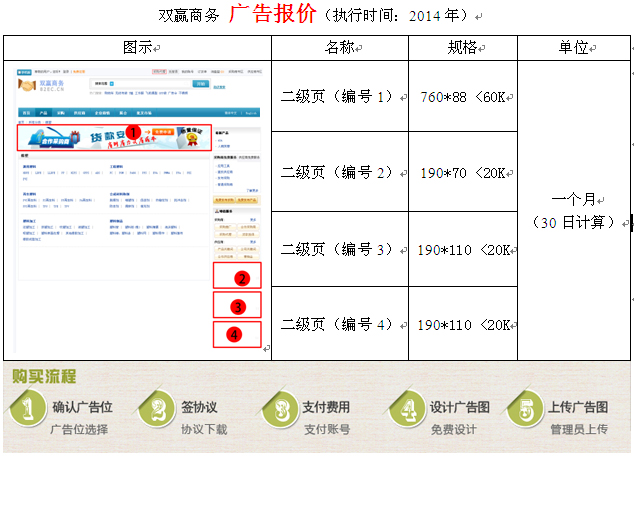The image size is (634, 521).
Task: Click the 二级页（编号 1） table cell
Action: click(x=339, y=97)
